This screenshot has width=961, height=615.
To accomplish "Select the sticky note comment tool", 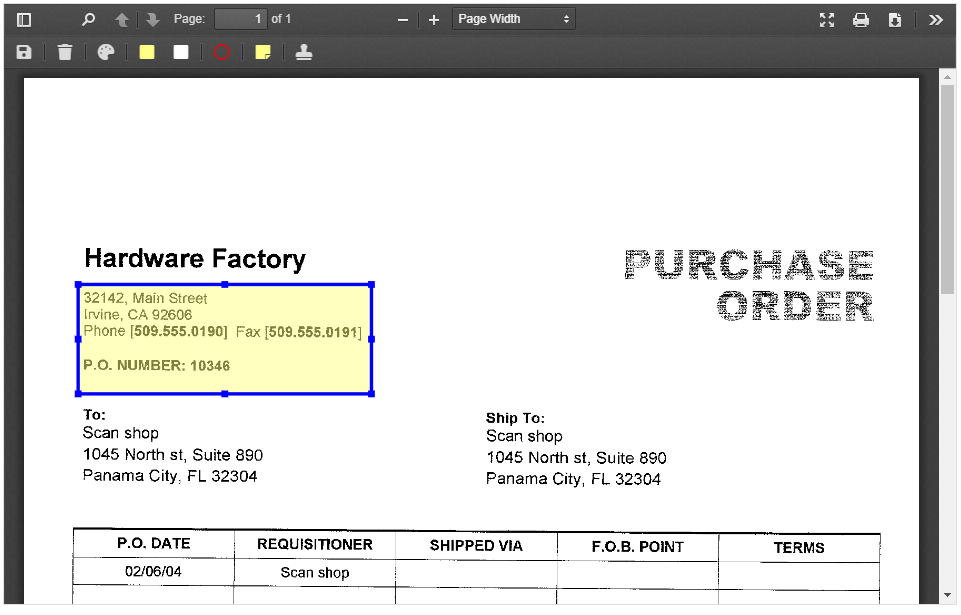I will pos(262,51).
